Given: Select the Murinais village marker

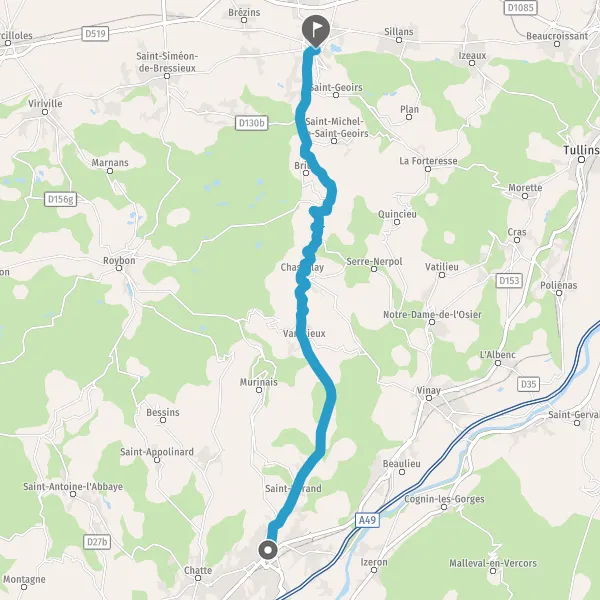Looking at the screenshot, I should tap(259, 390).
